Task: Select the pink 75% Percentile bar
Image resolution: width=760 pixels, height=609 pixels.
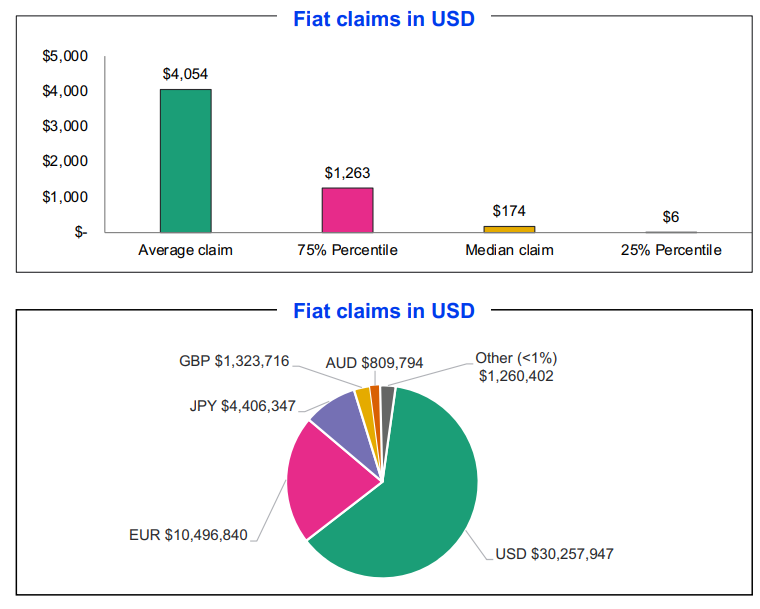Action: click(x=347, y=210)
